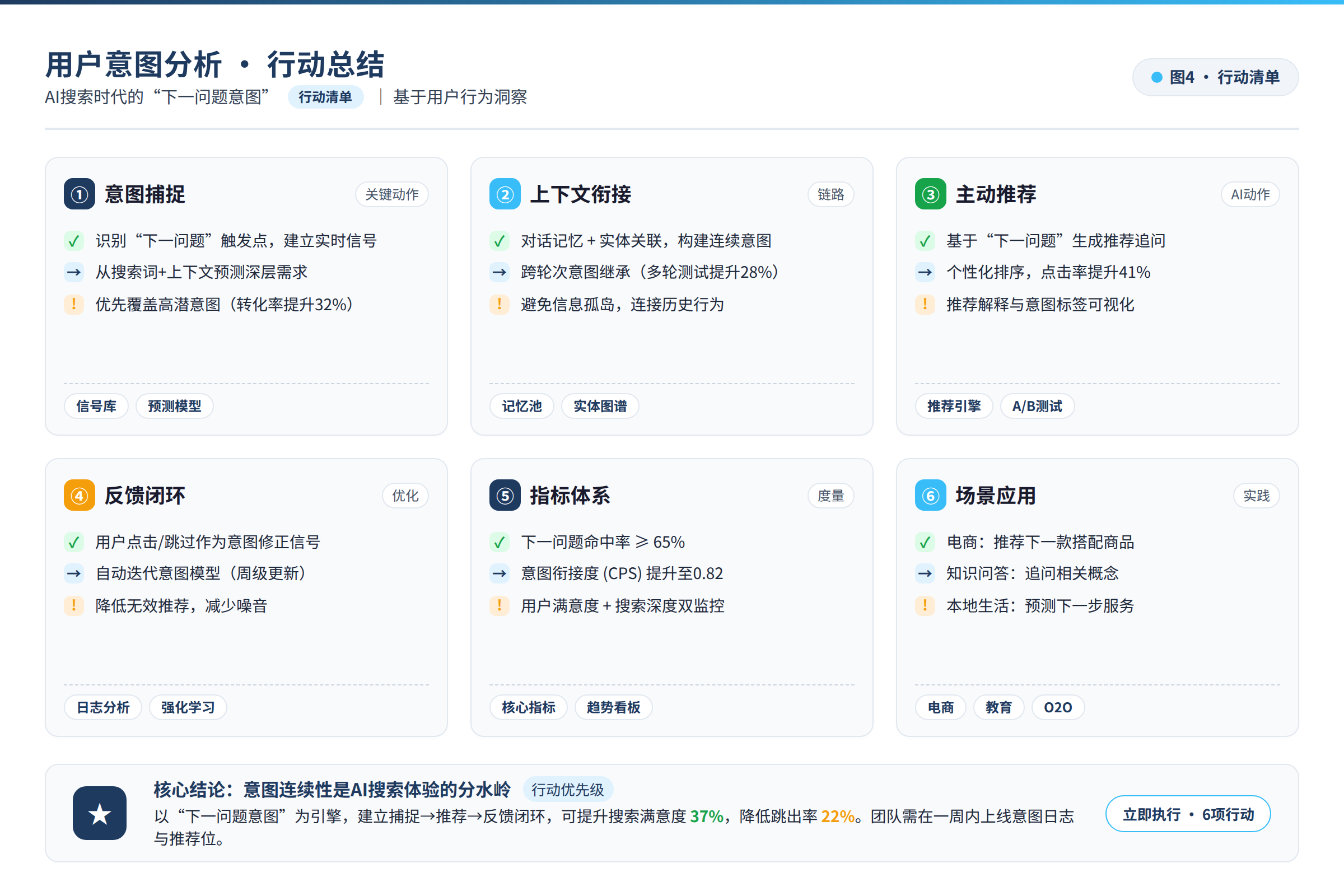Click the 图4 · 行动清单 badge
Viewport: 1344px width, 896px height.
pyautogui.click(x=1215, y=77)
